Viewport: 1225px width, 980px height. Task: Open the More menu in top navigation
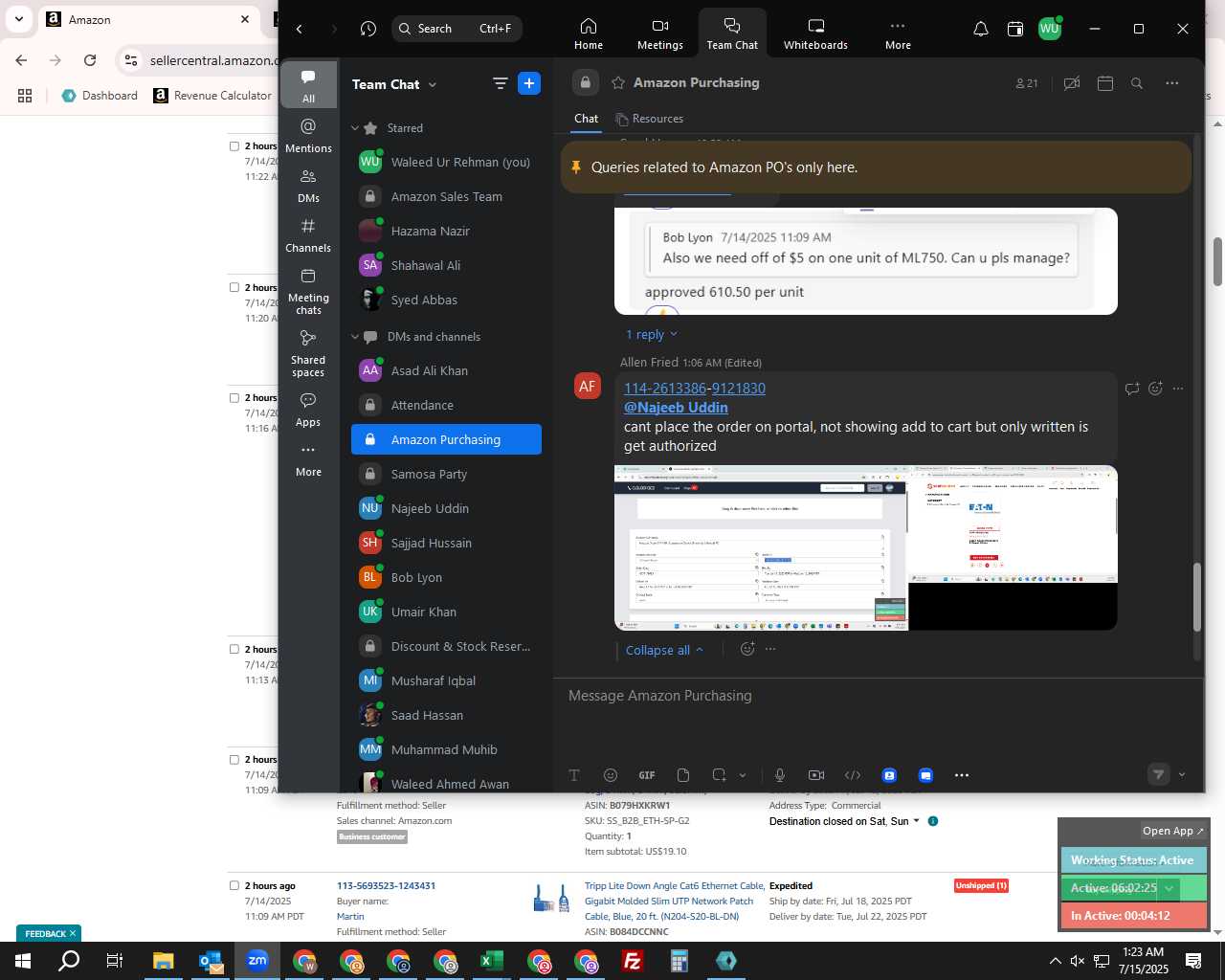(898, 33)
